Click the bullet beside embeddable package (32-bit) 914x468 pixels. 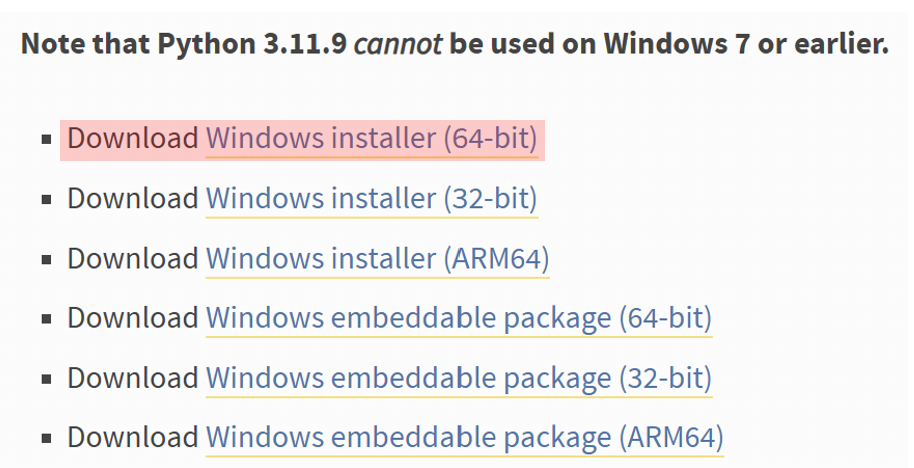point(47,380)
